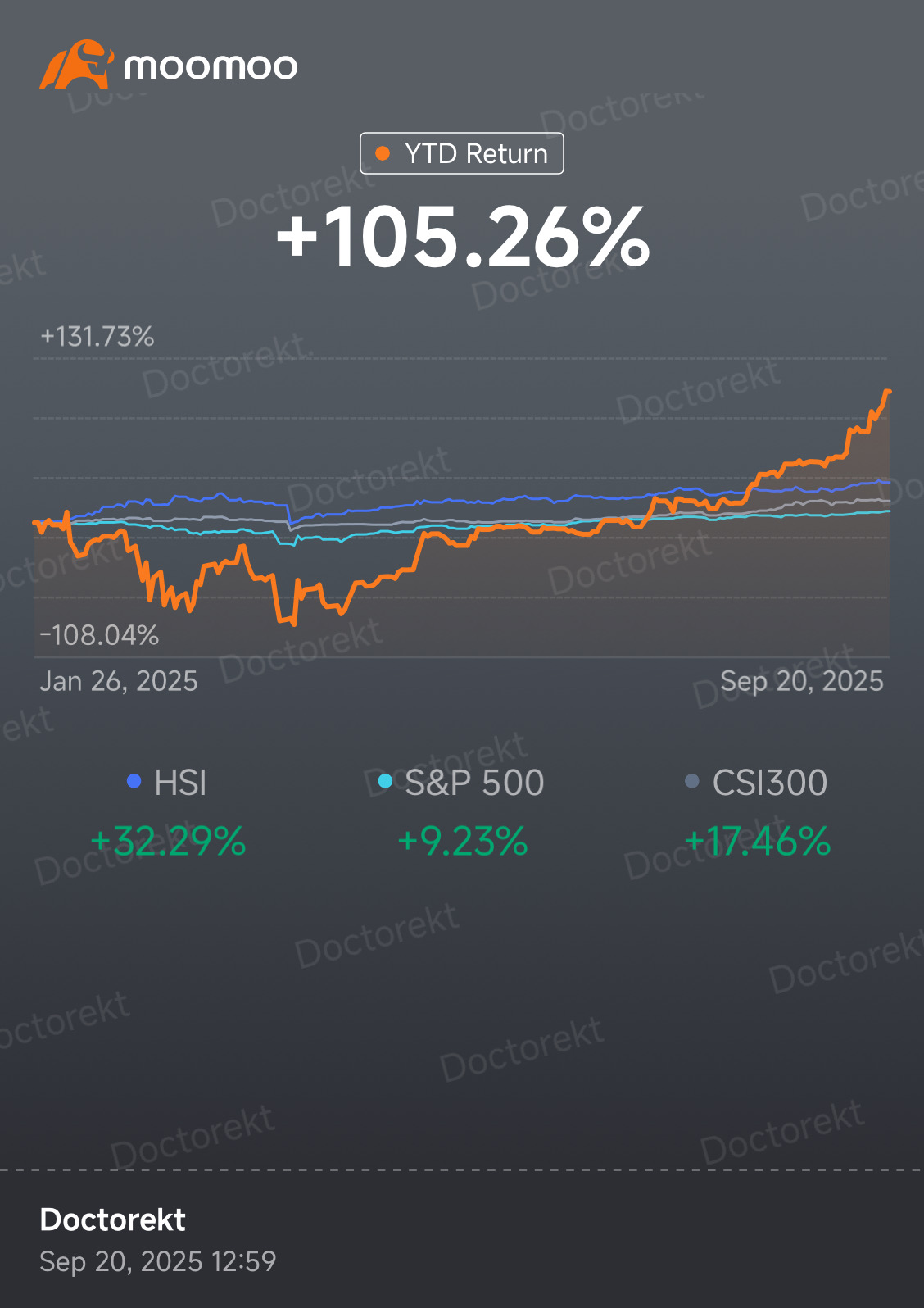Screen dimensions: 924x1308
Task: Click the S&P 500 index label
Action: 474,783
